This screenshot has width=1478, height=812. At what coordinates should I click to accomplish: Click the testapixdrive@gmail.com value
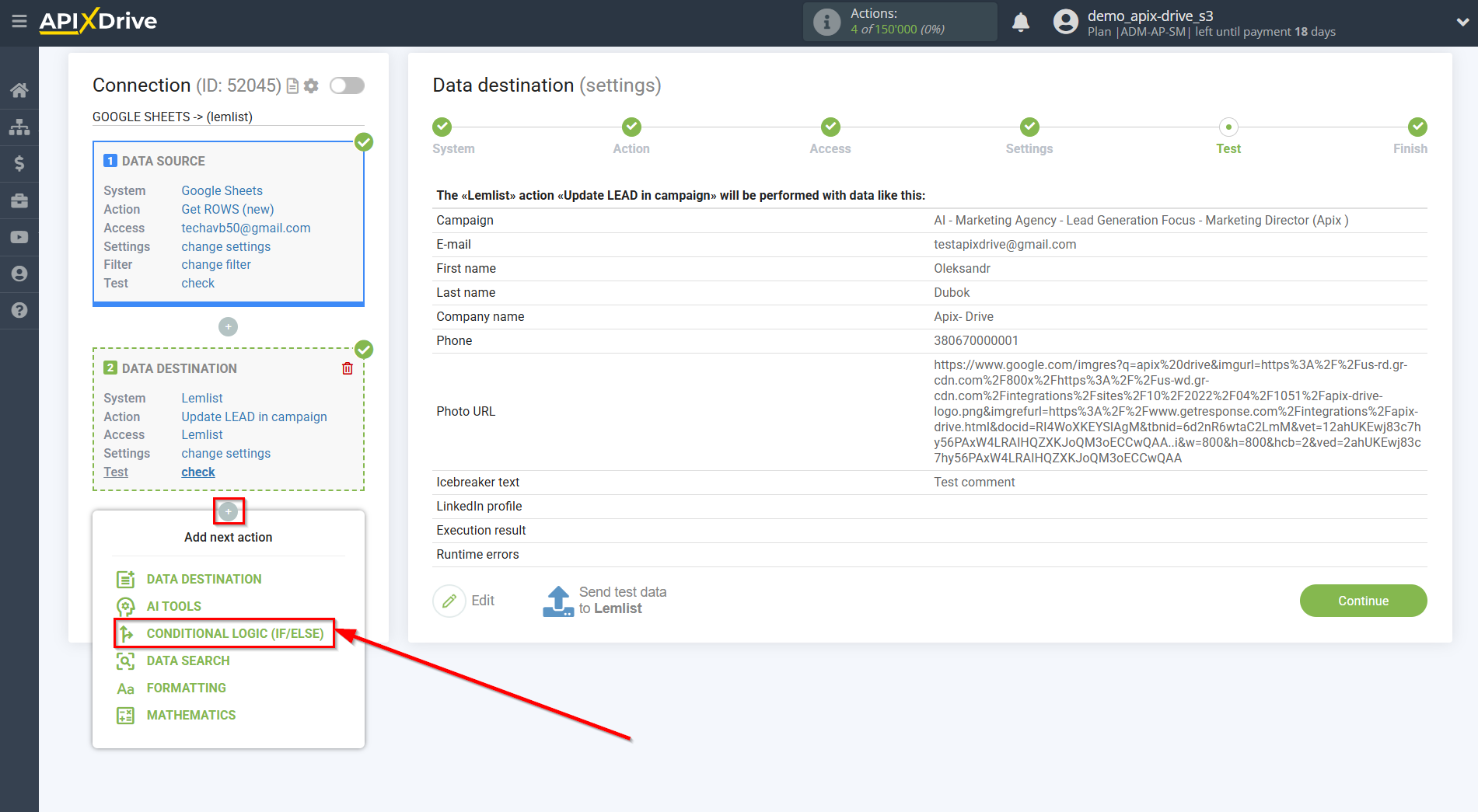click(1005, 244)
